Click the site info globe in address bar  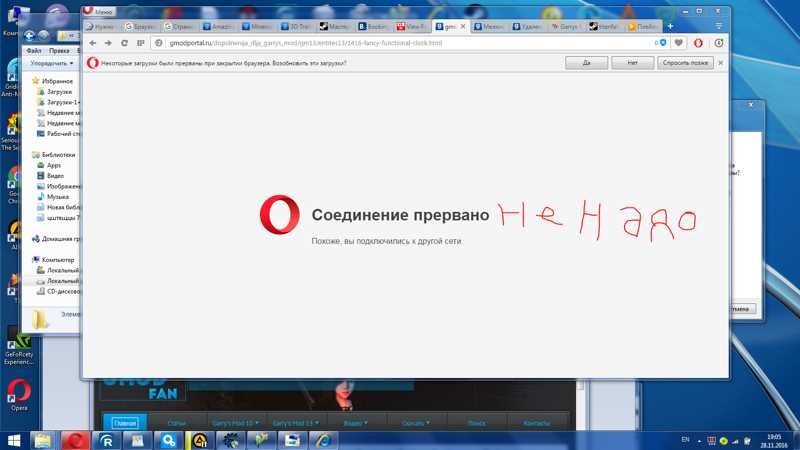(159, 43)
